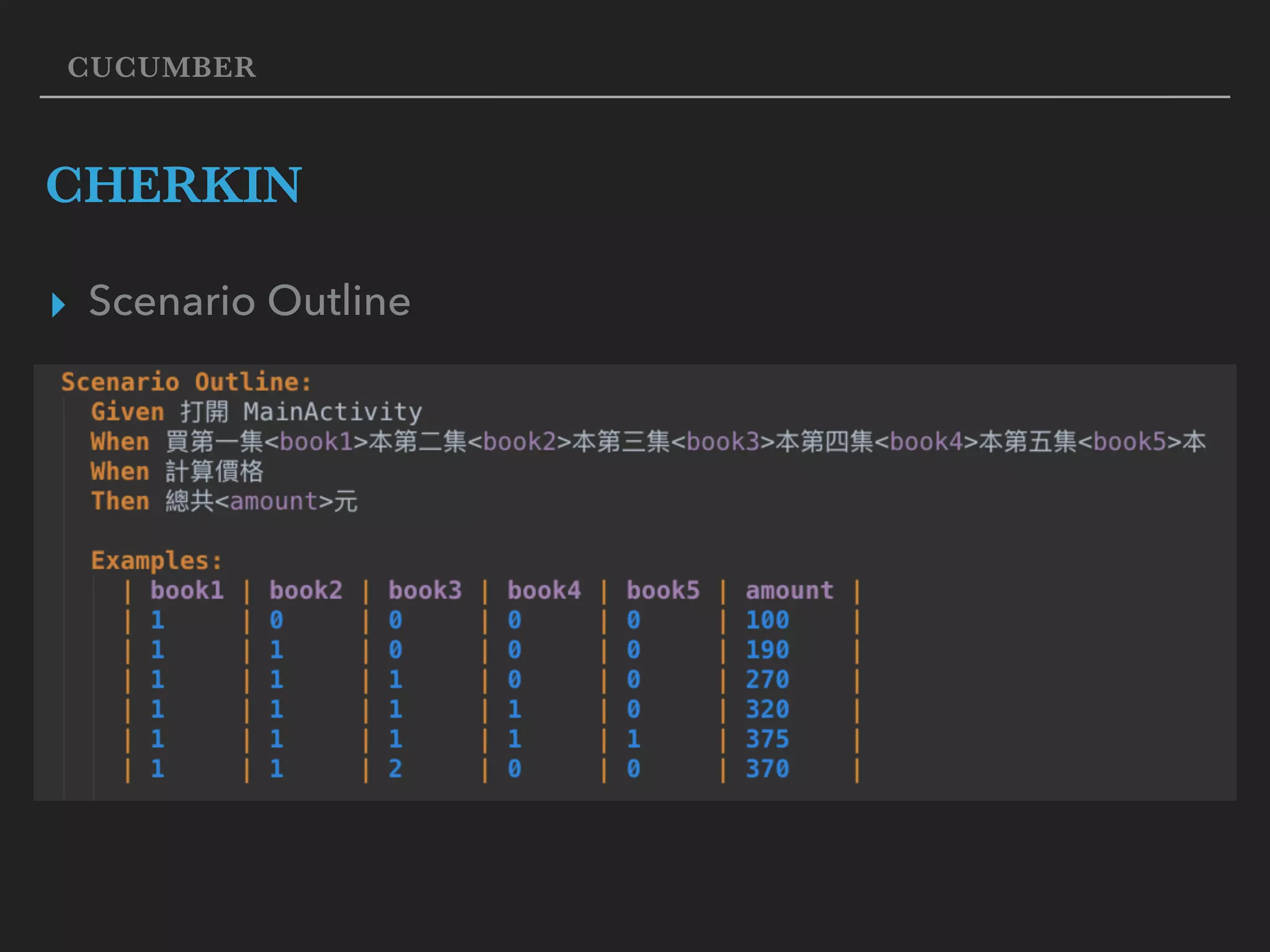This screenshot has height=952, width=1270.
Task: Click the '<book2>' placeholder in the When line
Action: 520,442
